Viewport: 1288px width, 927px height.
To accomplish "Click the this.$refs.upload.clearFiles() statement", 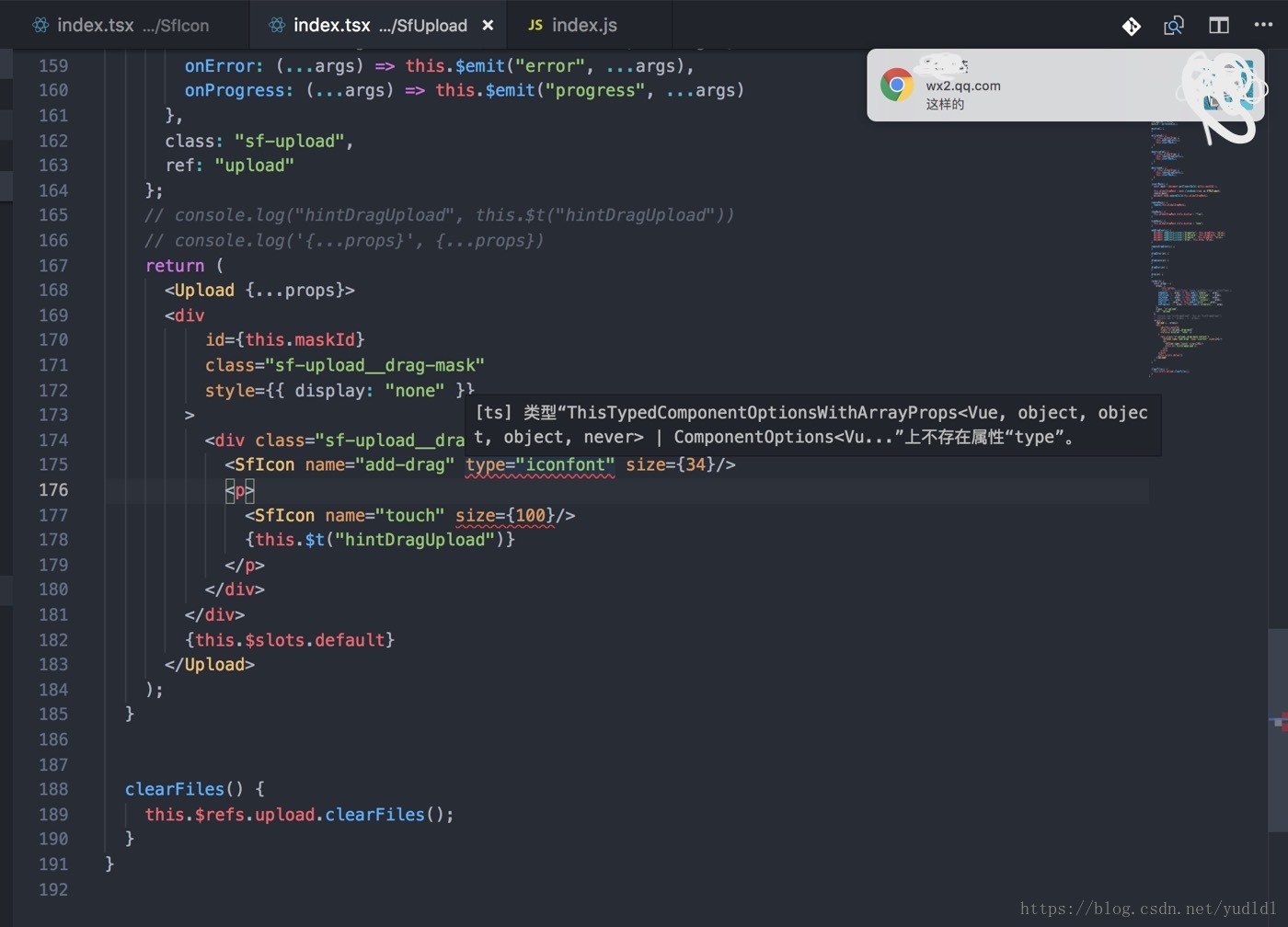I will tap(299, 815).
